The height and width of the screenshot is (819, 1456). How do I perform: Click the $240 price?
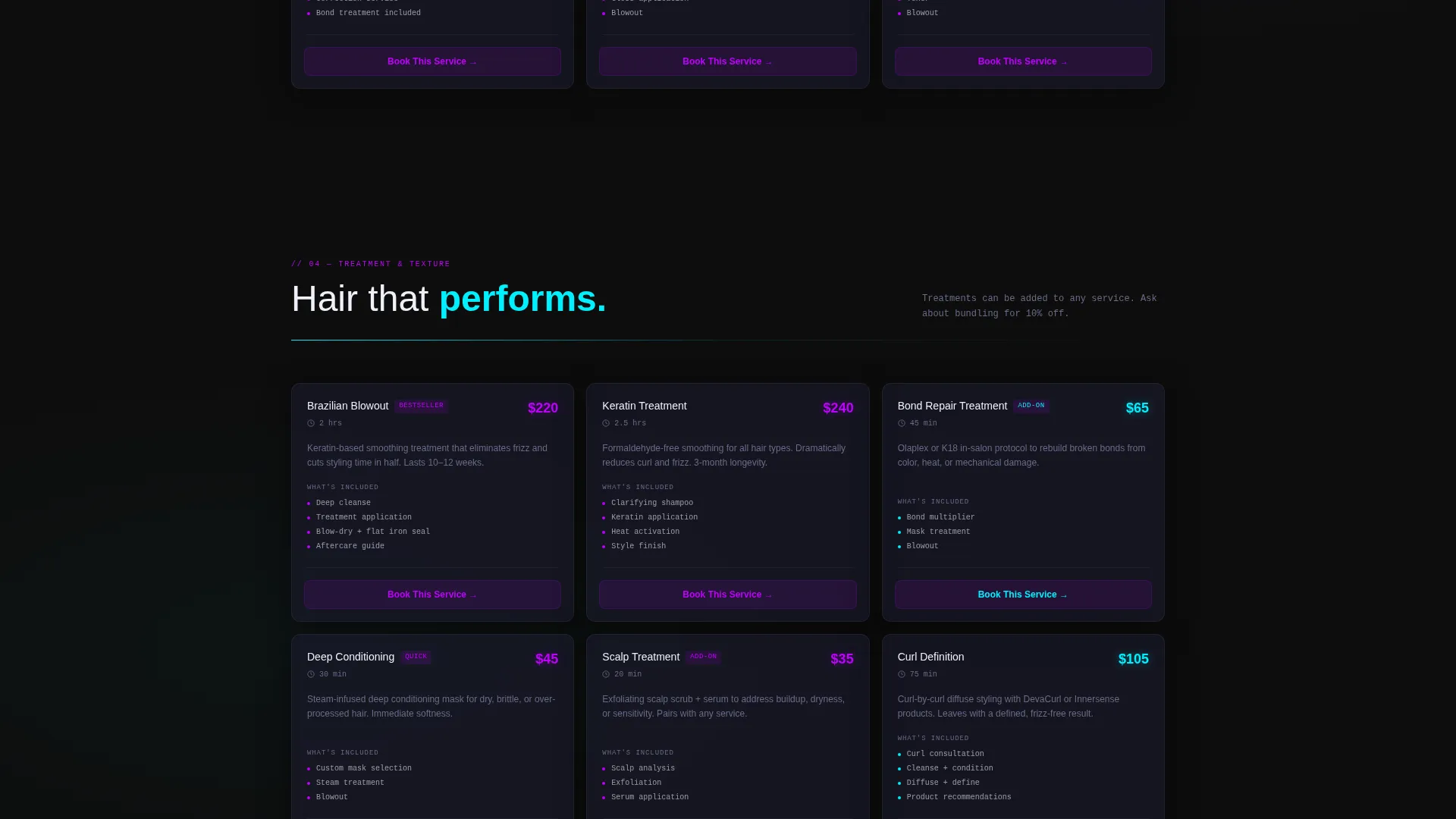coord(838,408)
